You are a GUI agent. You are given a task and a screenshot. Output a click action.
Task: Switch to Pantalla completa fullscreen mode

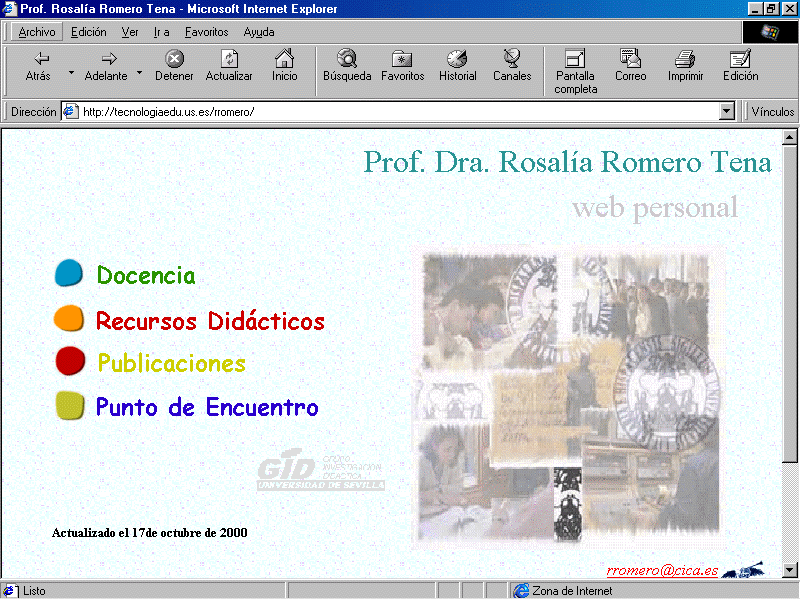(x=576, y=70)
